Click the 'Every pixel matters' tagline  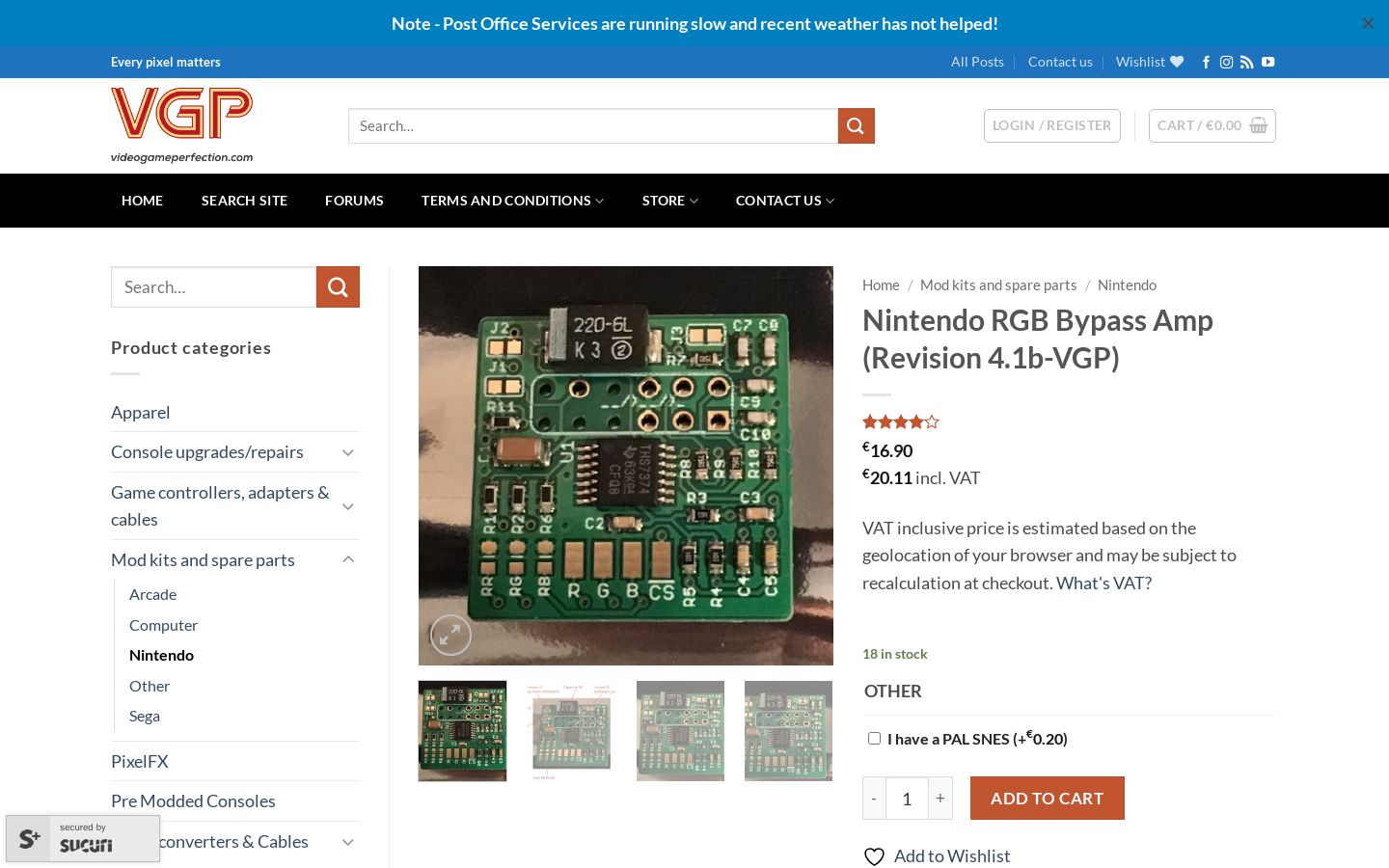[x=166, y=62]
